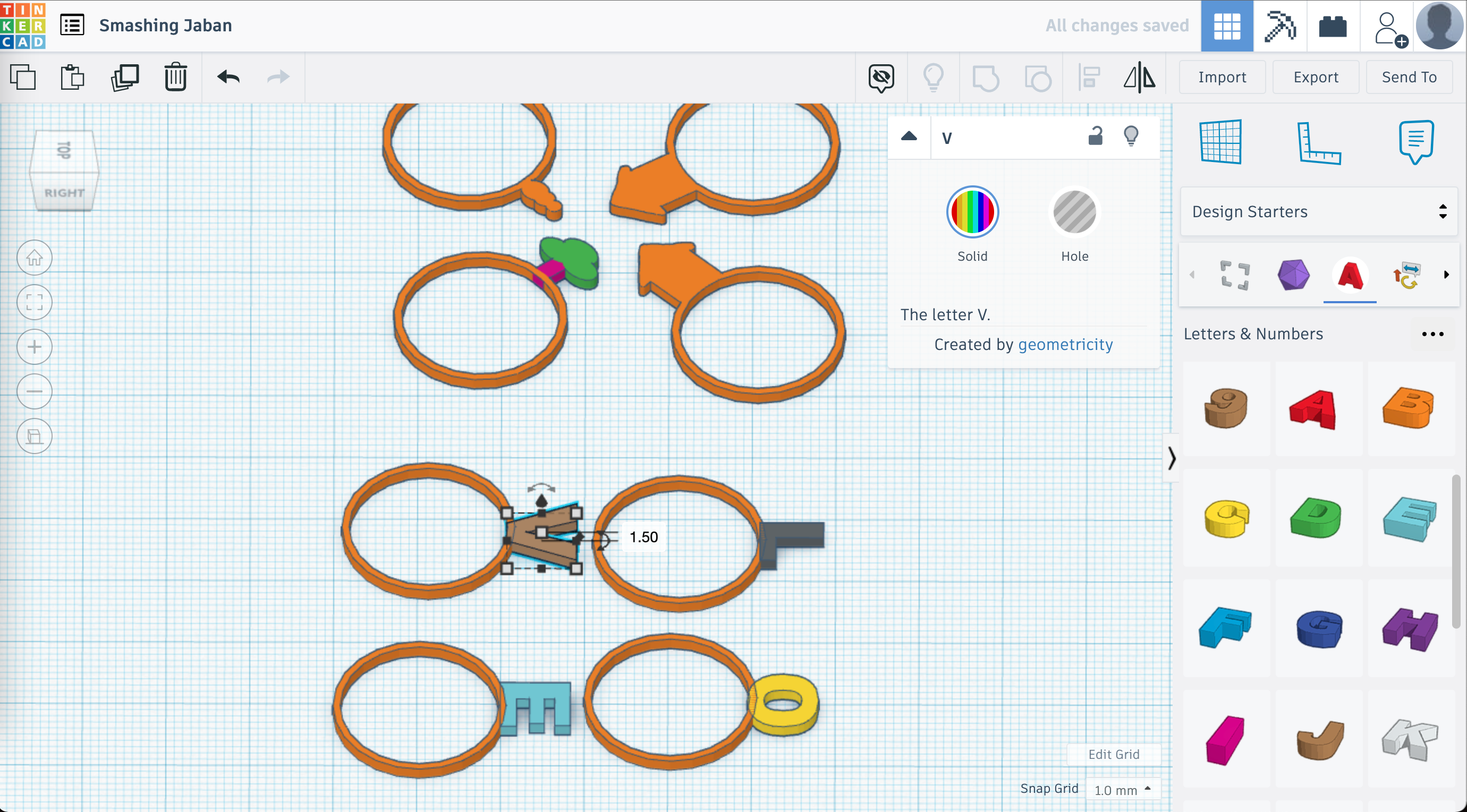The height and width of the screenshot is (812, 1467).
Task: Open the user profile avatar
Action: click(1440, 25)
